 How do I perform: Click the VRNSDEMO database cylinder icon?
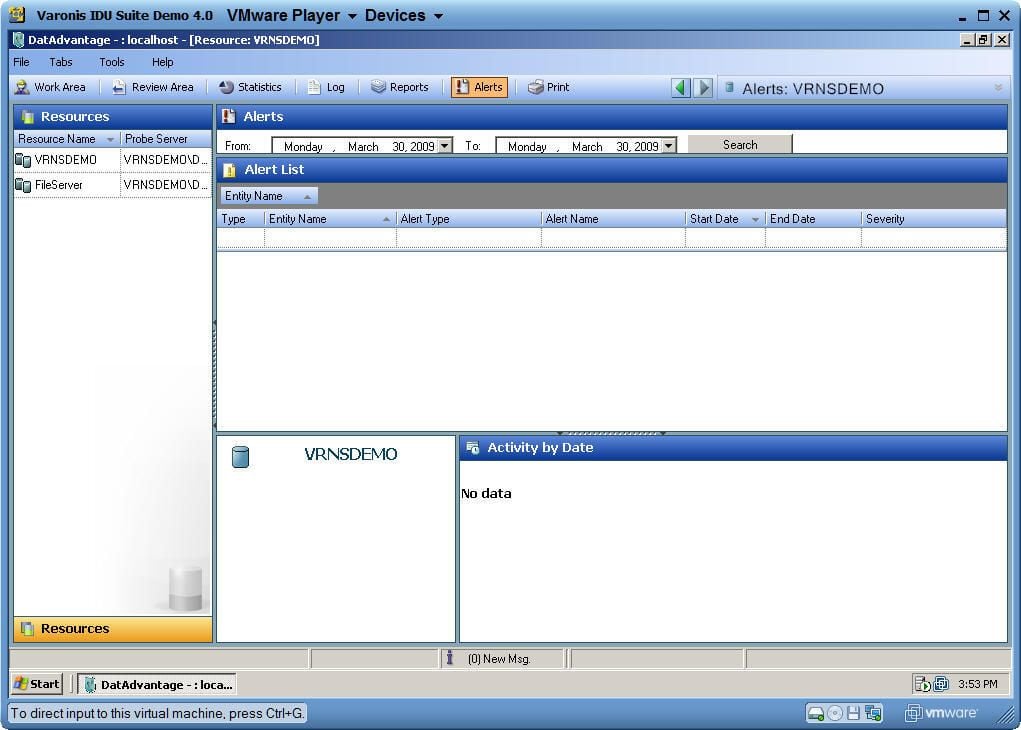click(x=240, y=456)
